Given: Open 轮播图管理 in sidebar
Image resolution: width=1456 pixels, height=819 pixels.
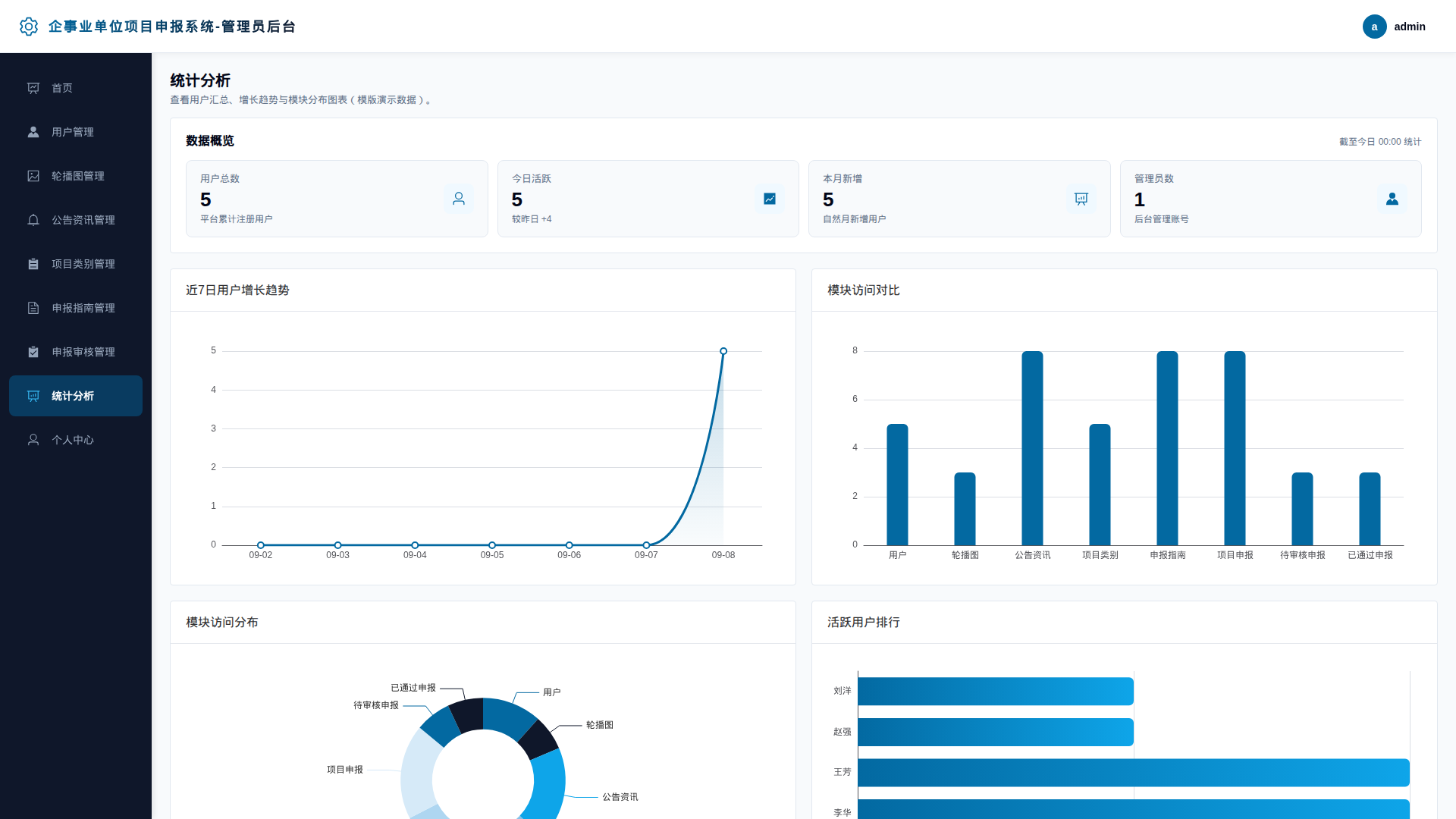Looking at the screenshot, I should tap(76, 176).
